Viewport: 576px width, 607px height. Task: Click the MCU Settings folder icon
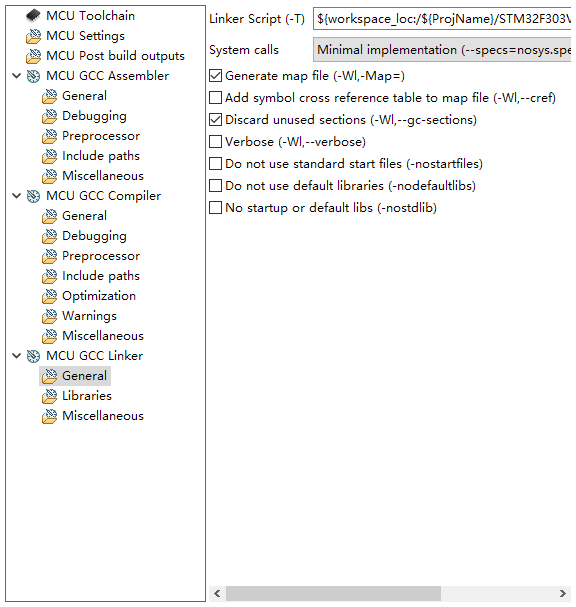[x=33, y=36]
